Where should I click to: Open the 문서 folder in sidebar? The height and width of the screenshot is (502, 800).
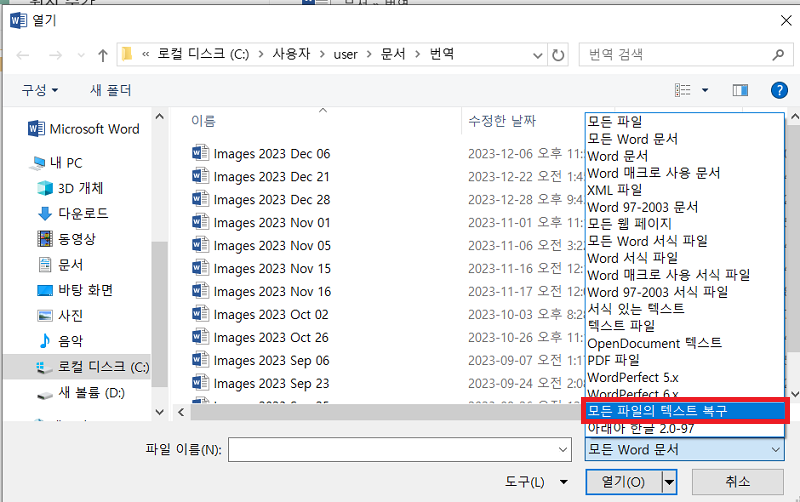tap(60, 264)
